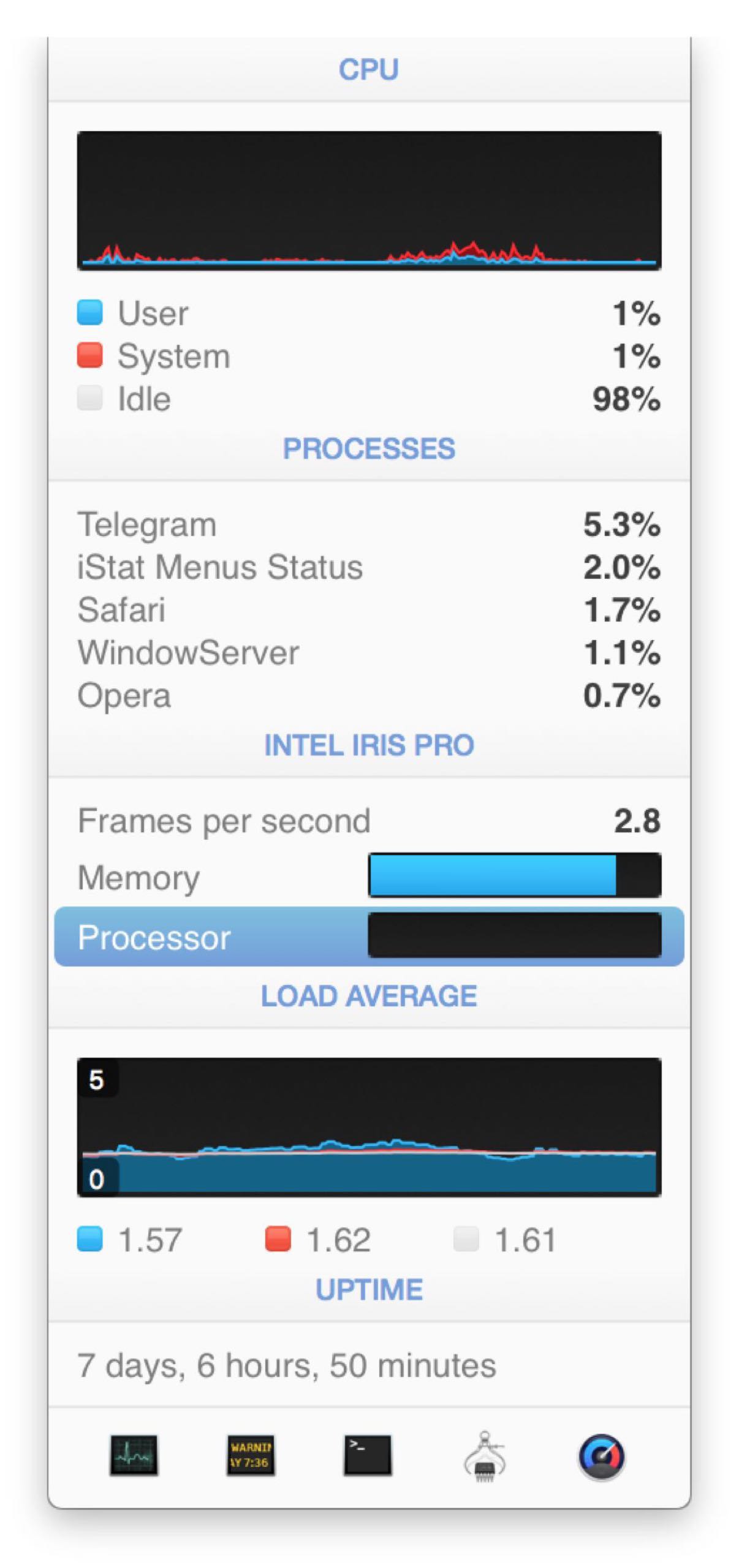Click the uptime text 7 days, 6 hours

(x=286, y=1365)
